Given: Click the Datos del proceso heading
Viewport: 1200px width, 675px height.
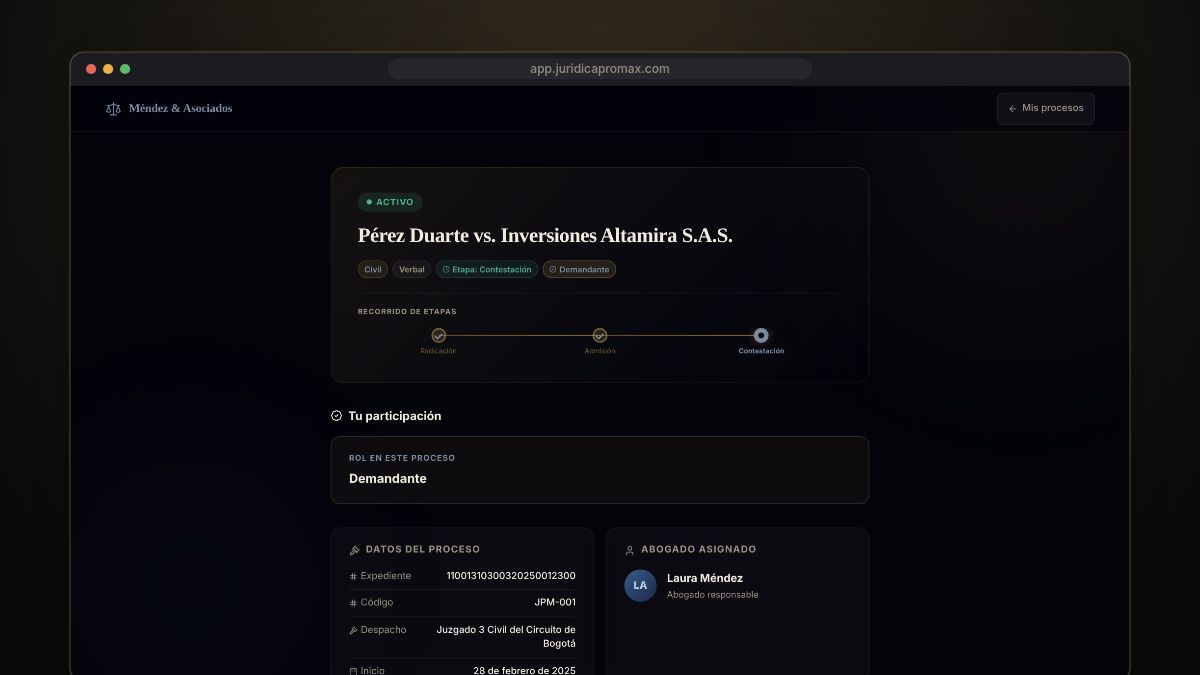Looking at the screenshot, I should (423, 549).
